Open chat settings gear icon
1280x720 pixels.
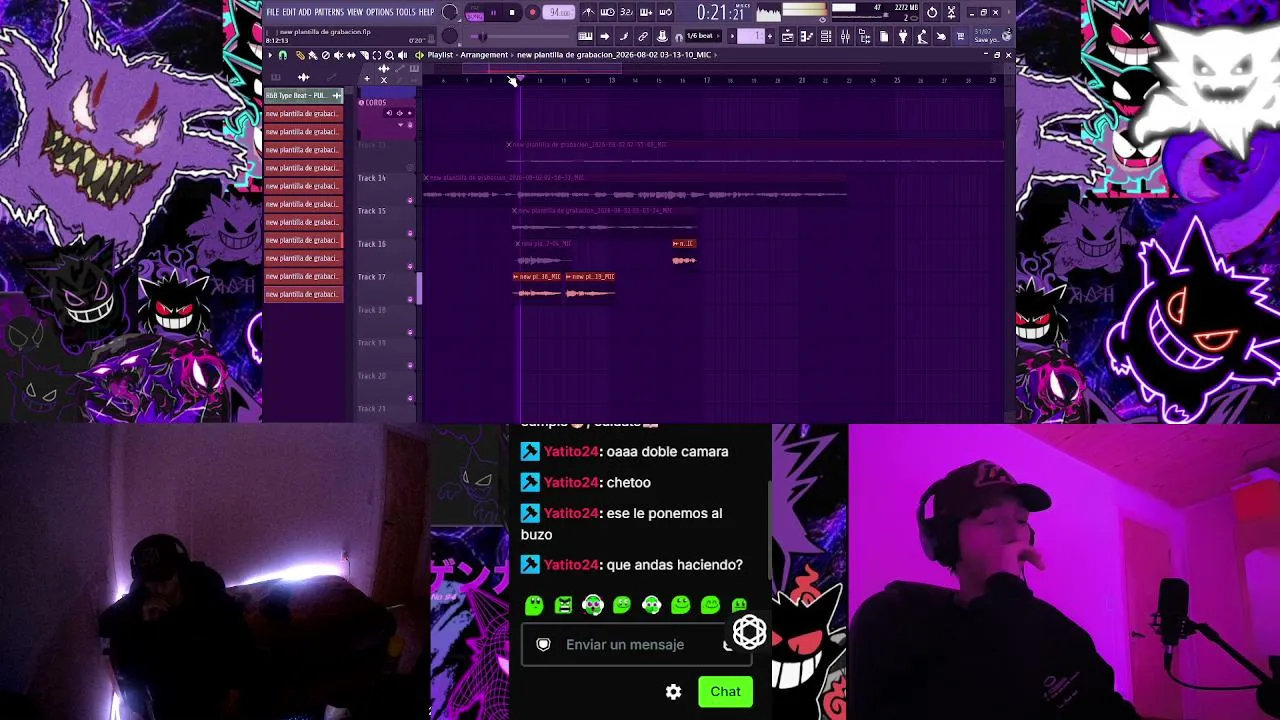tap(674, 692)
